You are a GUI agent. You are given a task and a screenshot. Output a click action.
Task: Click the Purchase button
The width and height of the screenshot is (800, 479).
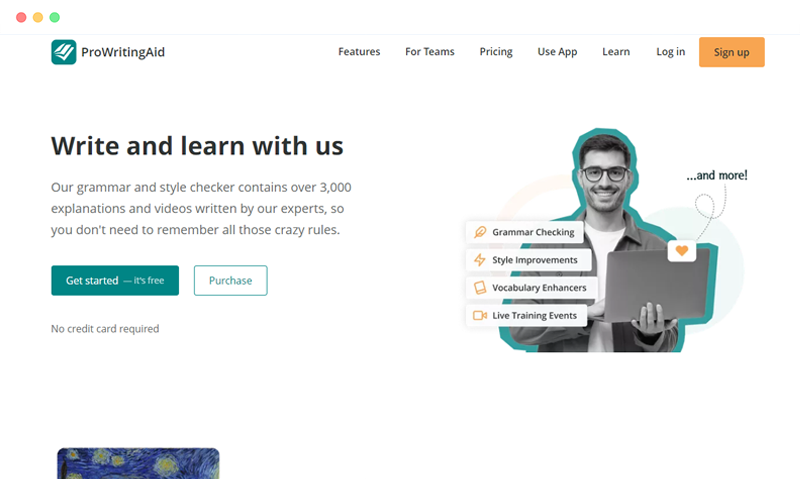coord(231,281)
